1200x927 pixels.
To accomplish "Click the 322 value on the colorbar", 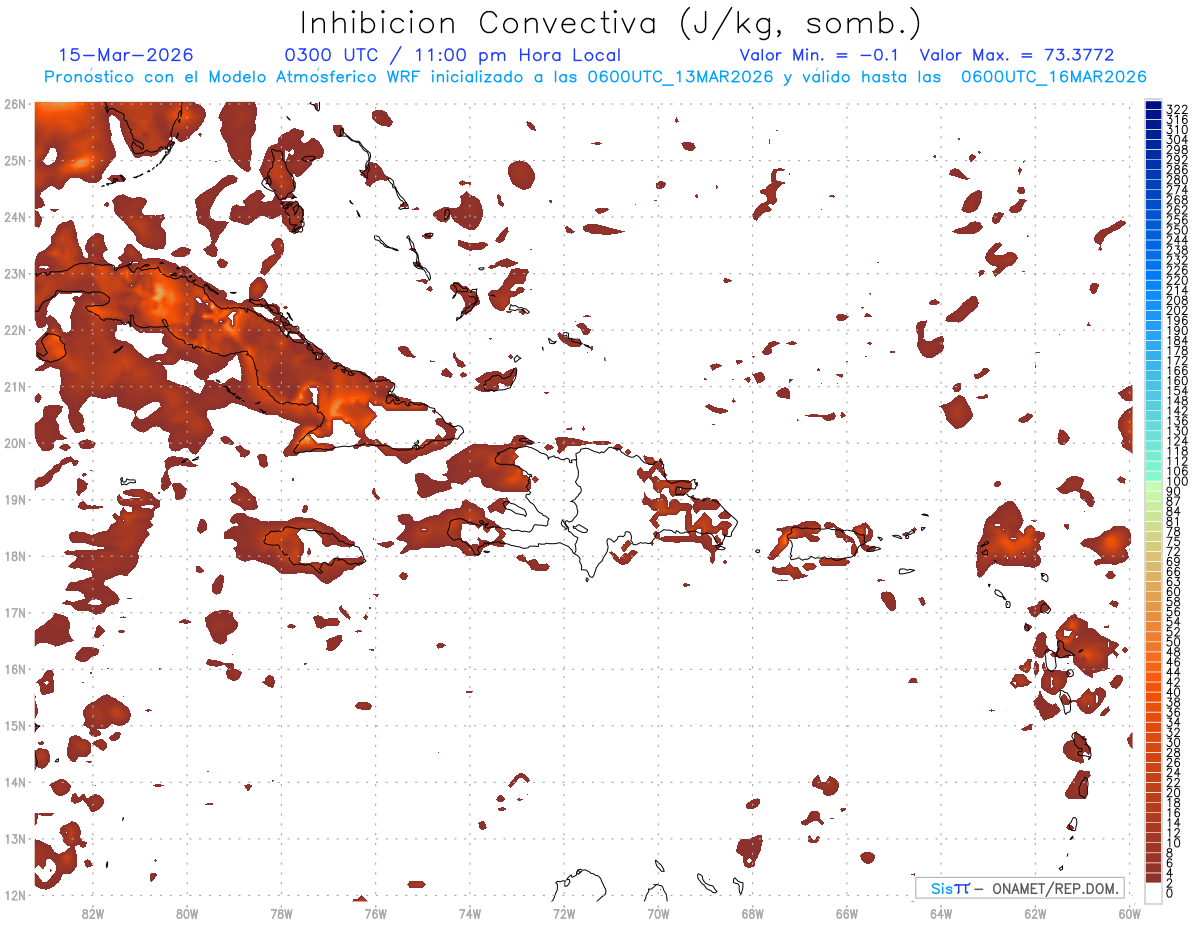I will (x=1176, y=109).
